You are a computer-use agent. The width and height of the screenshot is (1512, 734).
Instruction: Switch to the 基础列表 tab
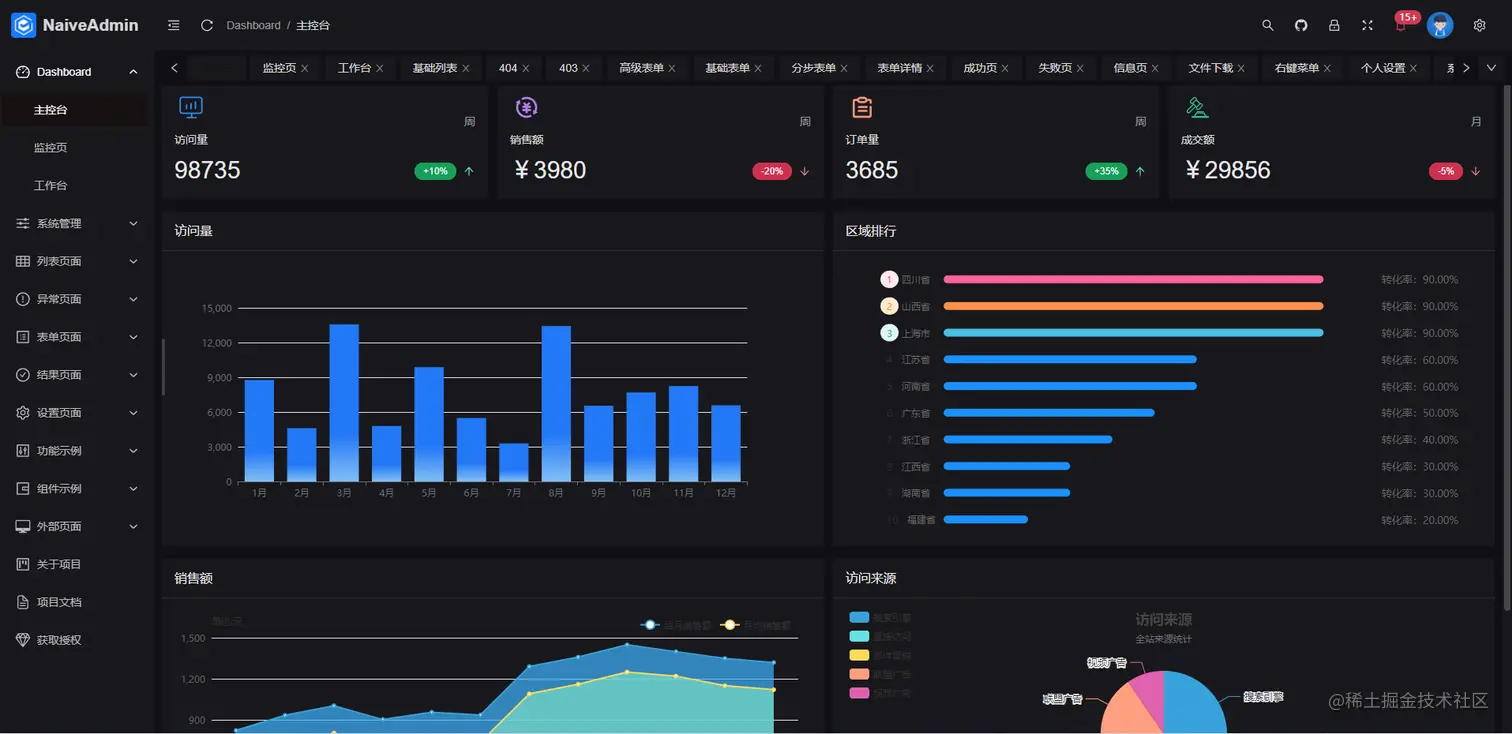pos(435,68)
